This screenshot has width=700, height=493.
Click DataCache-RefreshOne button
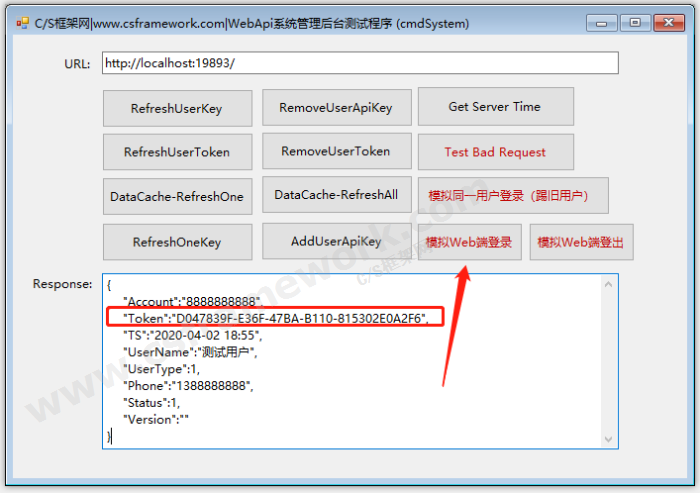(176, 196)
